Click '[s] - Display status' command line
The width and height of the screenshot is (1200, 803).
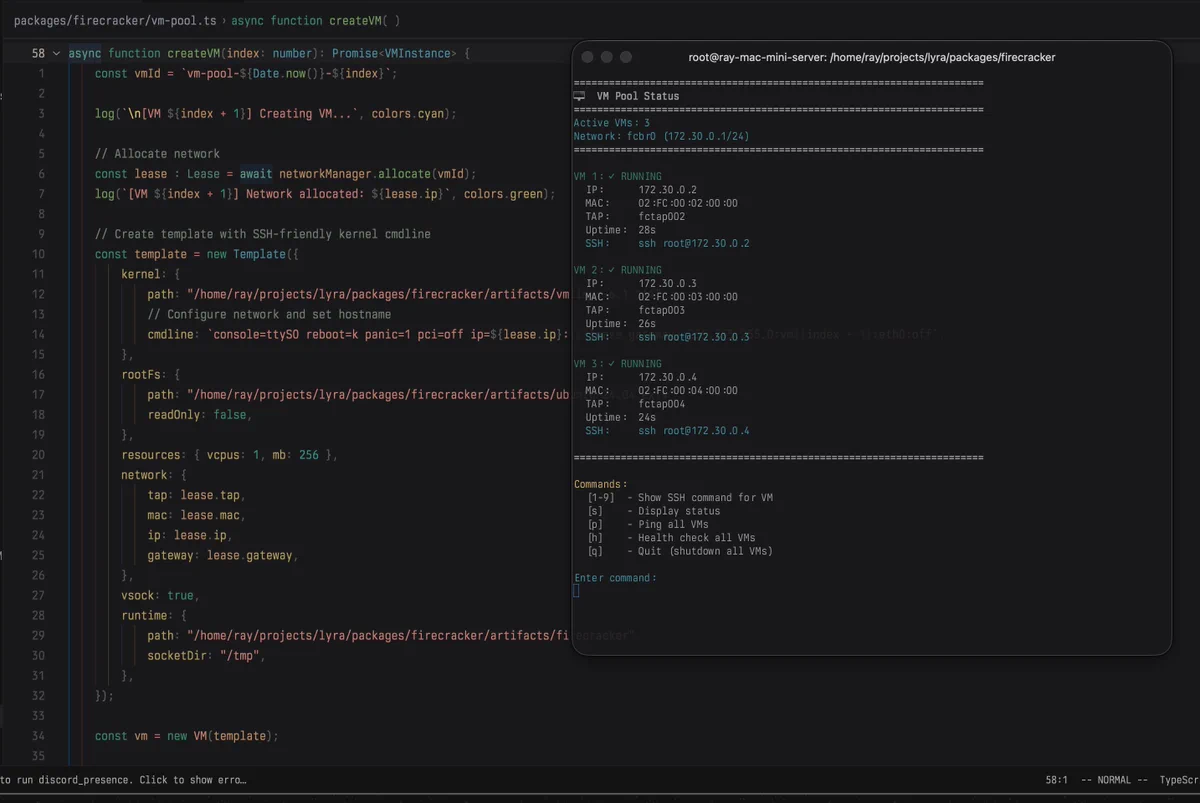653,511
